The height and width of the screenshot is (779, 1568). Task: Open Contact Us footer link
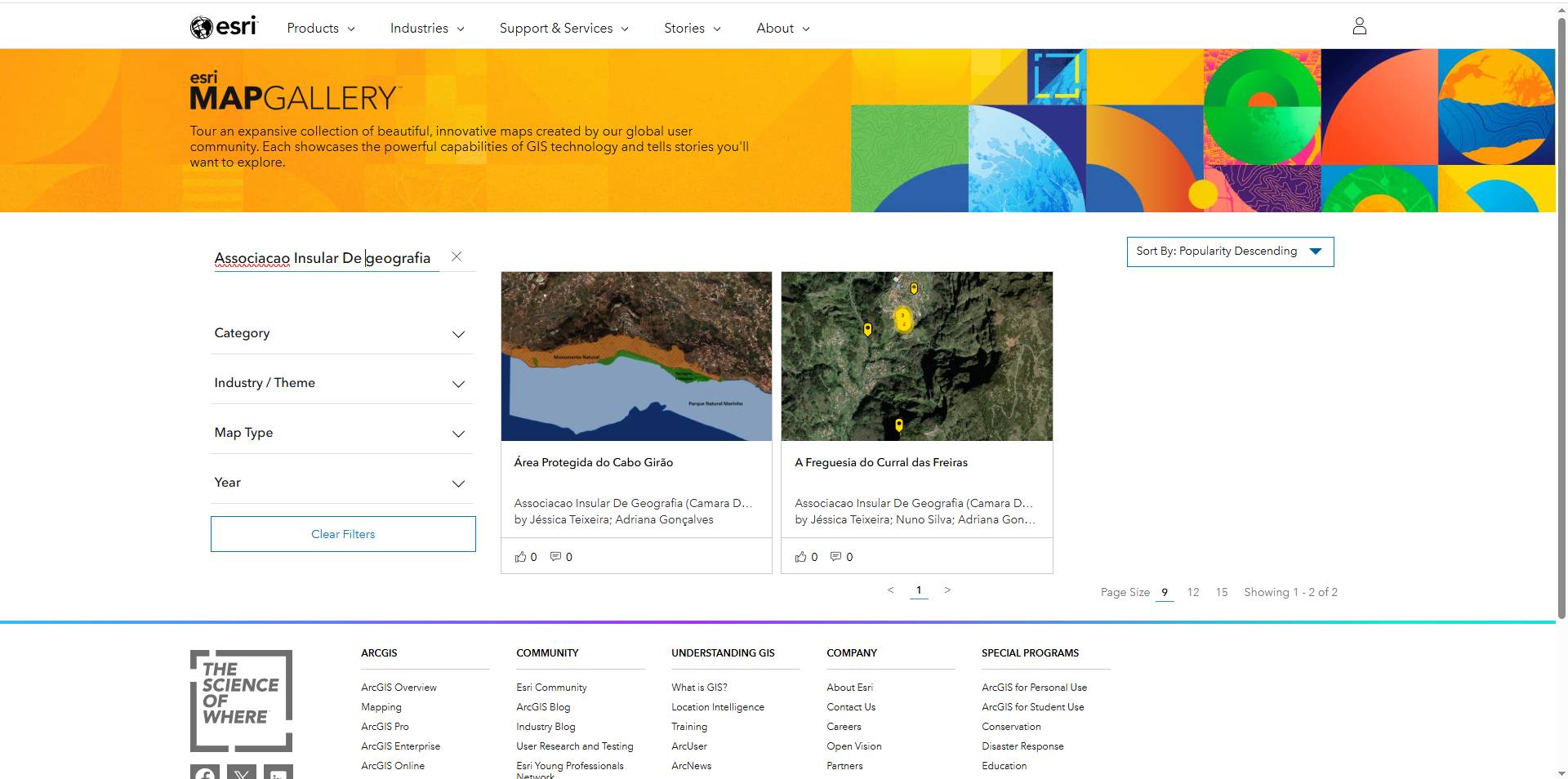(x=851, y=707)
